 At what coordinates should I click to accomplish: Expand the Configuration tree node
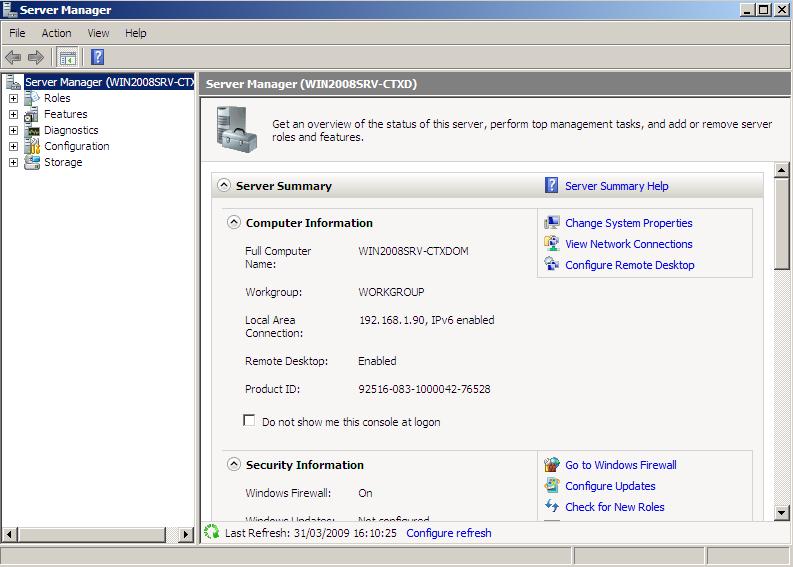pyautogui.click(x=14, y=146)
